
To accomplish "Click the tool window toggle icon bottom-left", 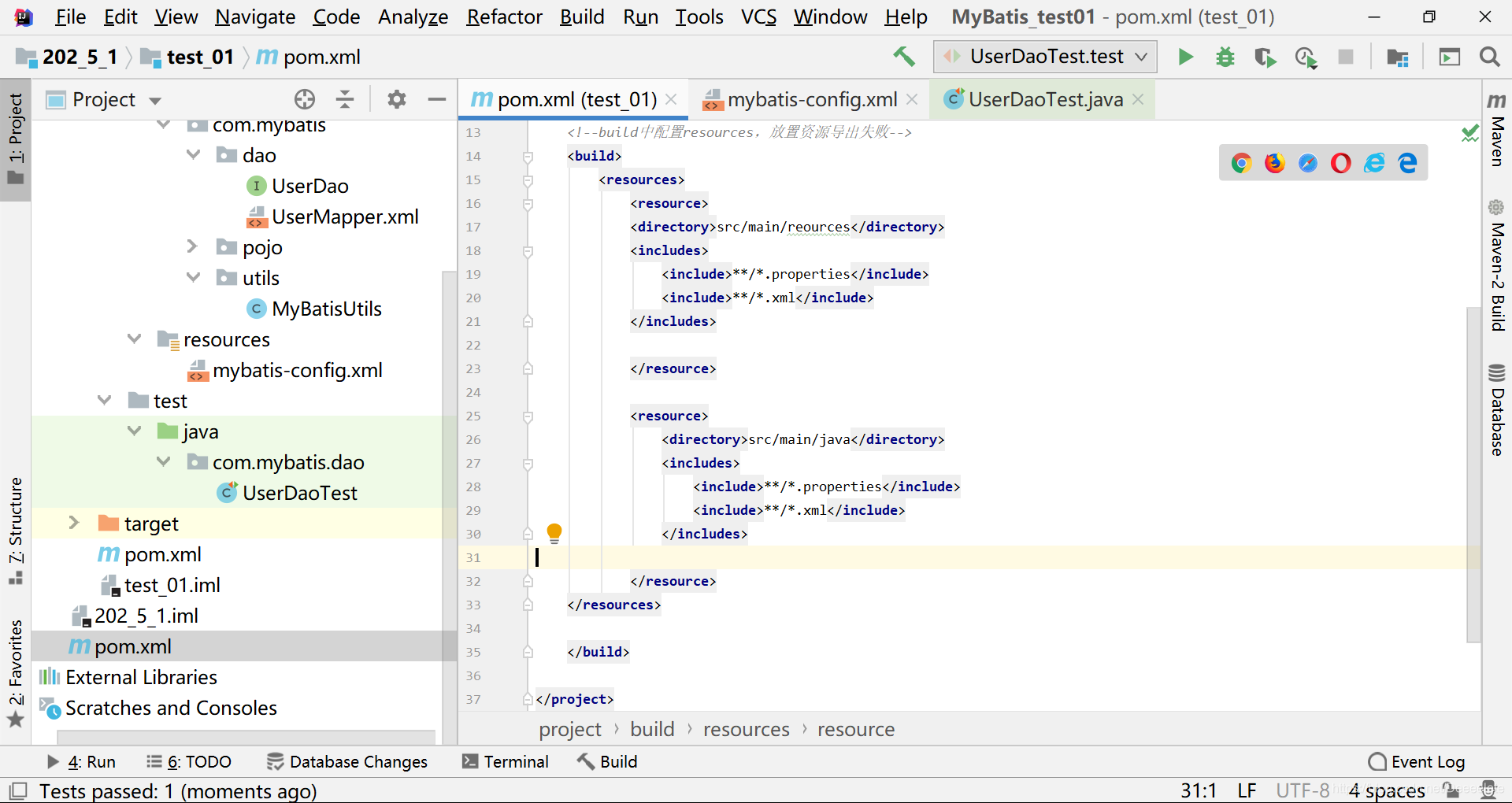I will point(17,790).
